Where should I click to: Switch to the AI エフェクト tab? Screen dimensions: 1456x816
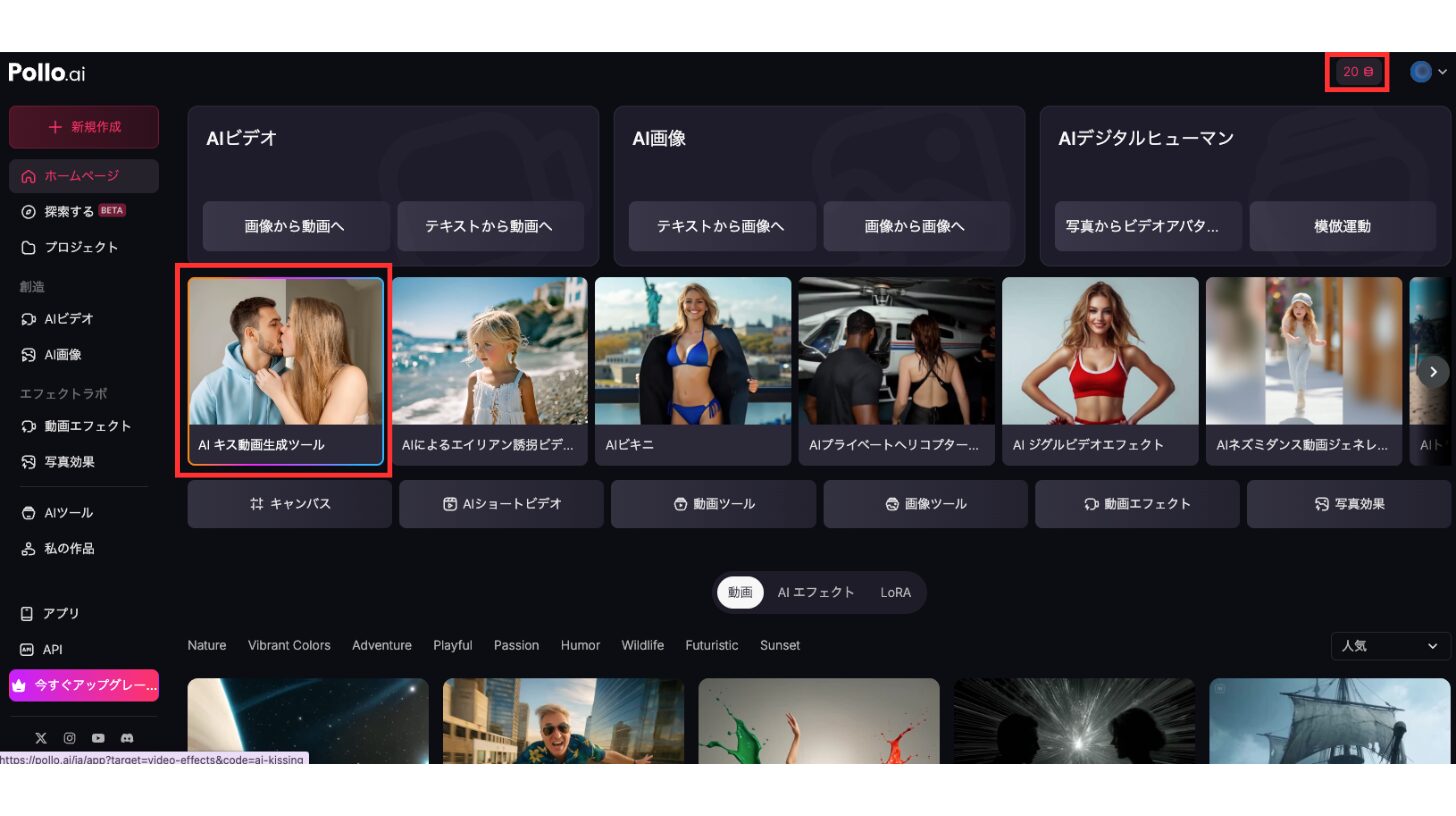[x=816, y=592]
